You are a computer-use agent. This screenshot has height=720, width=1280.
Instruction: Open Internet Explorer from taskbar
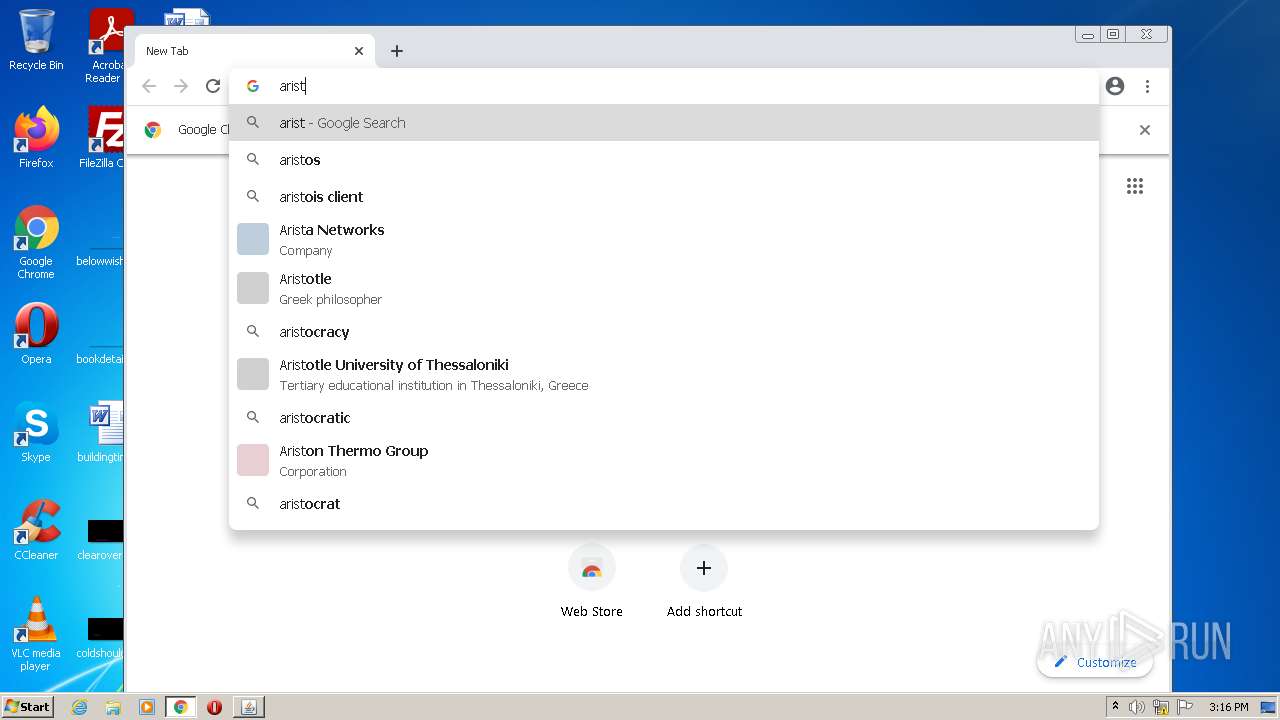click(x=79, y=707)
